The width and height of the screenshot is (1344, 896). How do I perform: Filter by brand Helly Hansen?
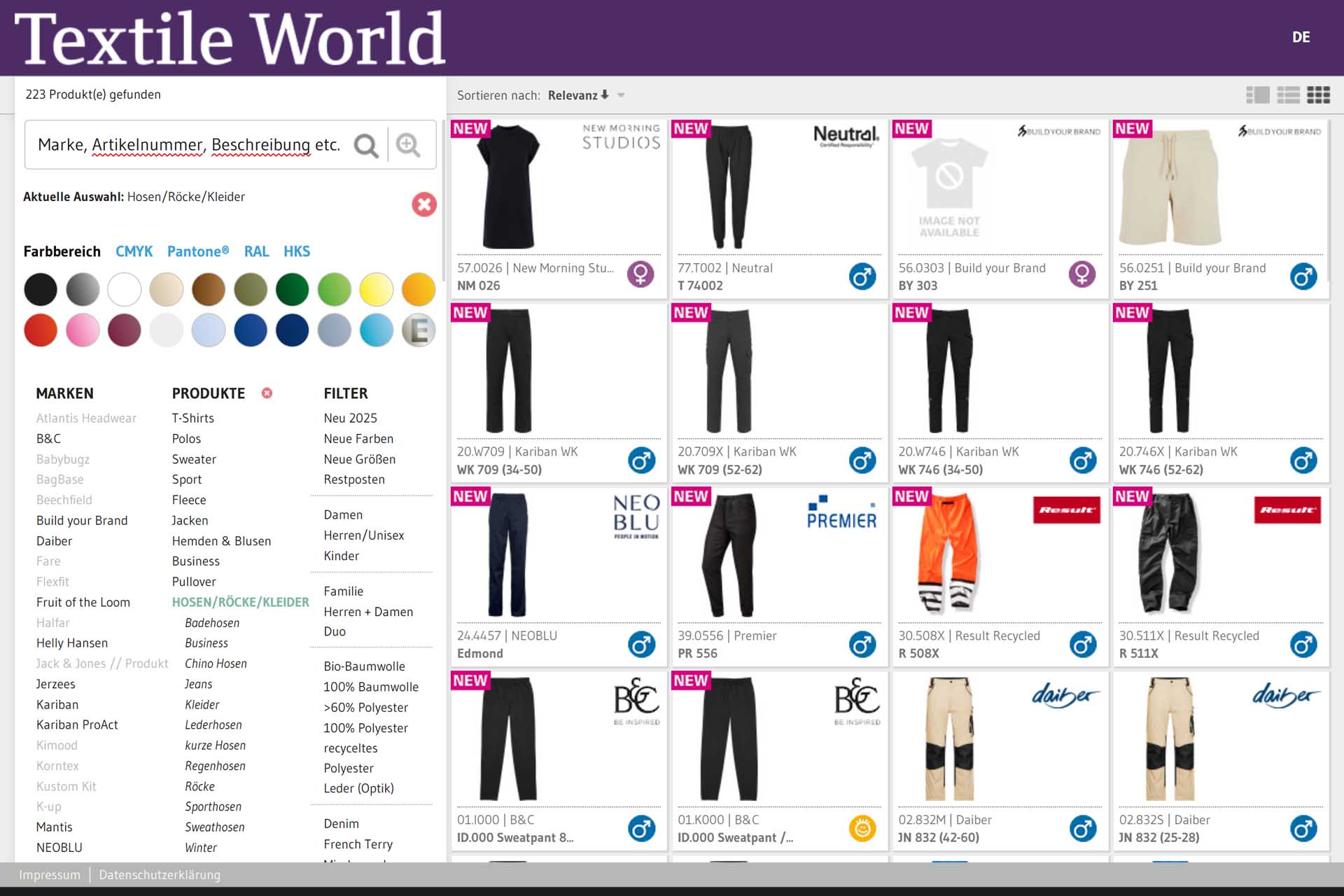click(72, 643)
